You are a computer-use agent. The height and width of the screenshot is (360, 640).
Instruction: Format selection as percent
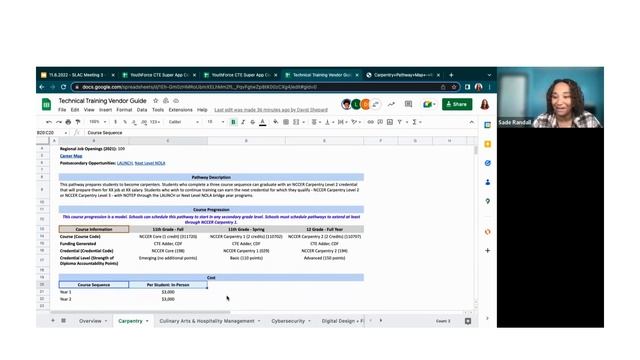[125, 122]
